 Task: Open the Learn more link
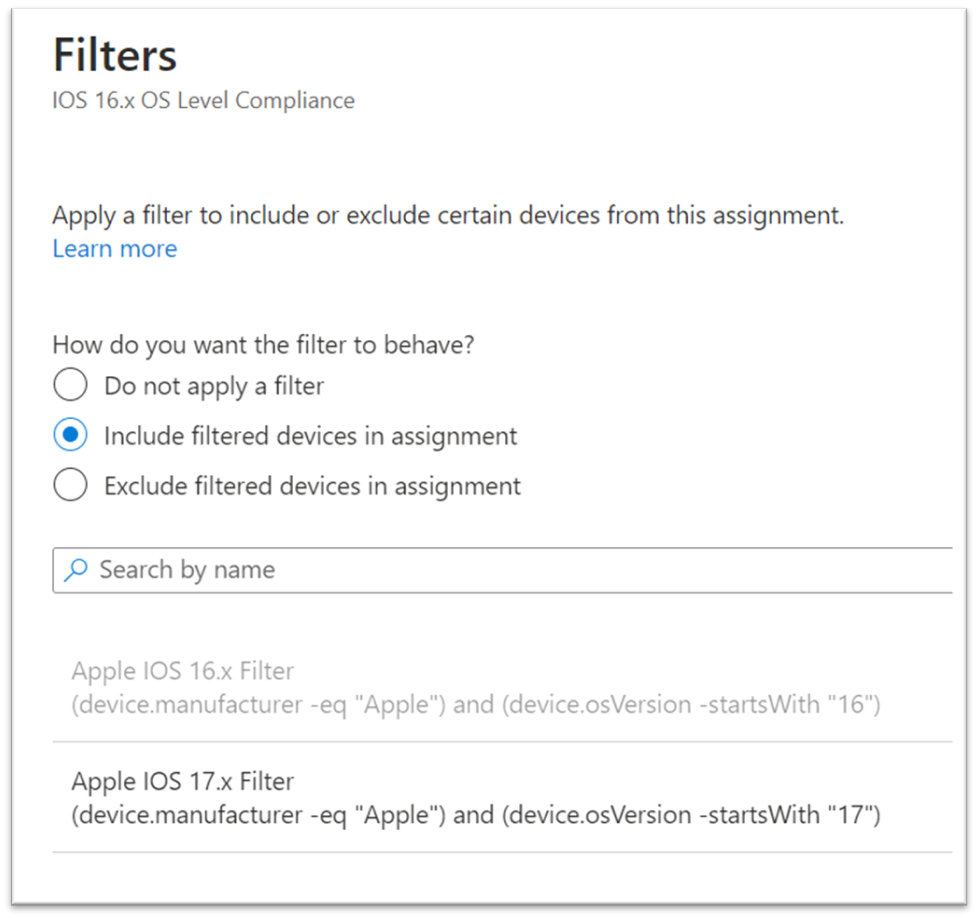[x=115, y=248]
